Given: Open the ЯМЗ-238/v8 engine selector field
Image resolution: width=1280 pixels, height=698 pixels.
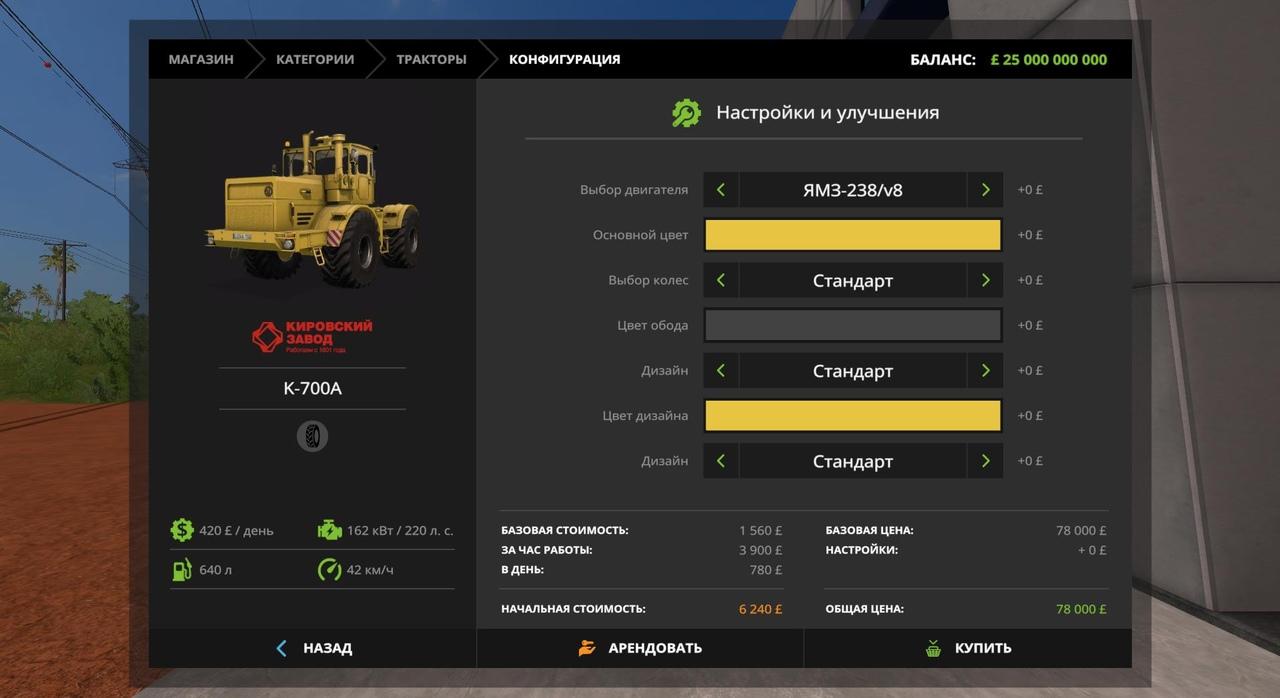Looking at the screenshot, I should 852,190.
